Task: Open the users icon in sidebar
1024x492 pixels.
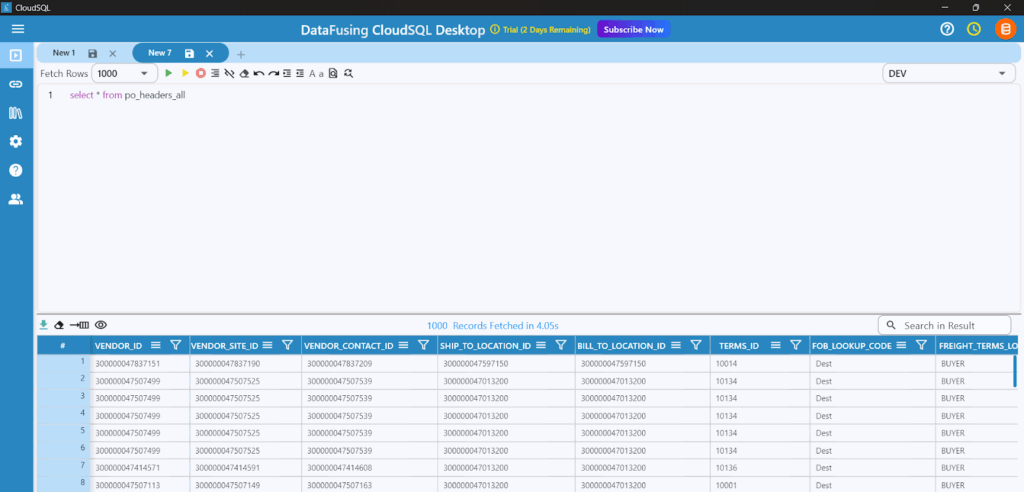Action: (x=16, y=199)
